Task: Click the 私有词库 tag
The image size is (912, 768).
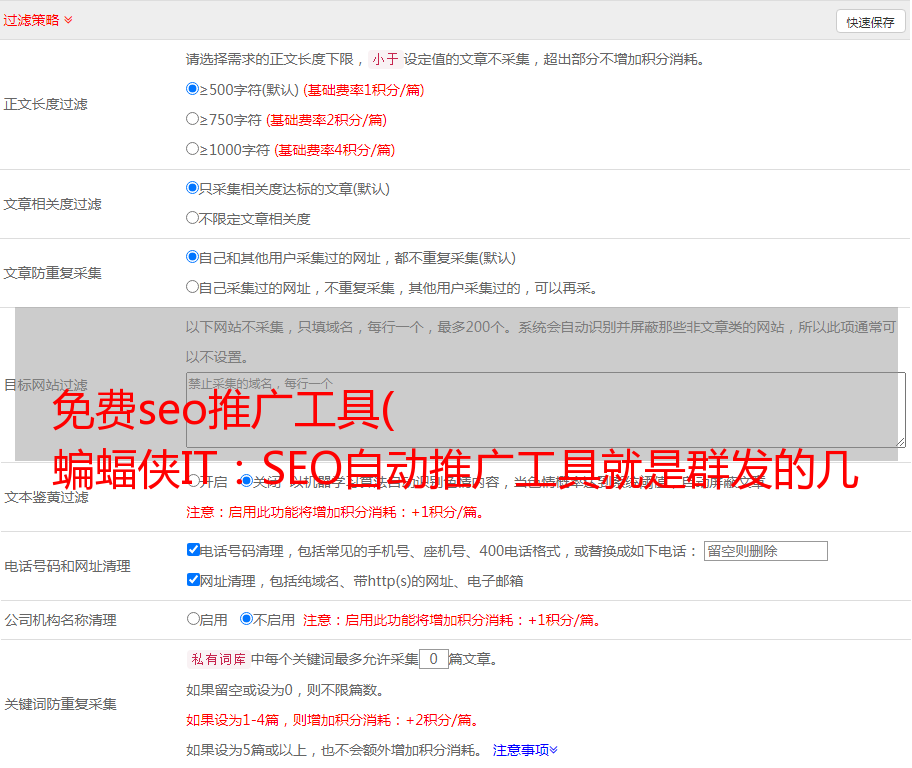Action: click(219, 659)
